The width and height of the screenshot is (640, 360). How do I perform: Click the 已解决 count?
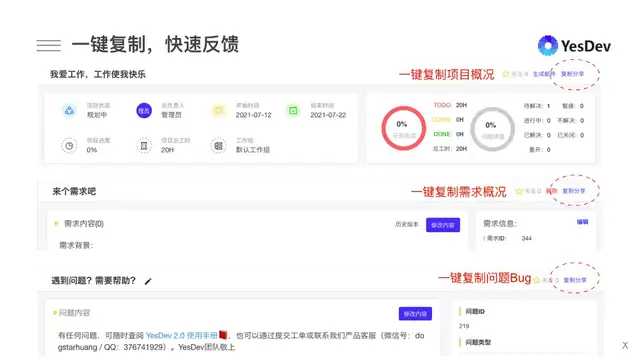(x=549, y=135)
